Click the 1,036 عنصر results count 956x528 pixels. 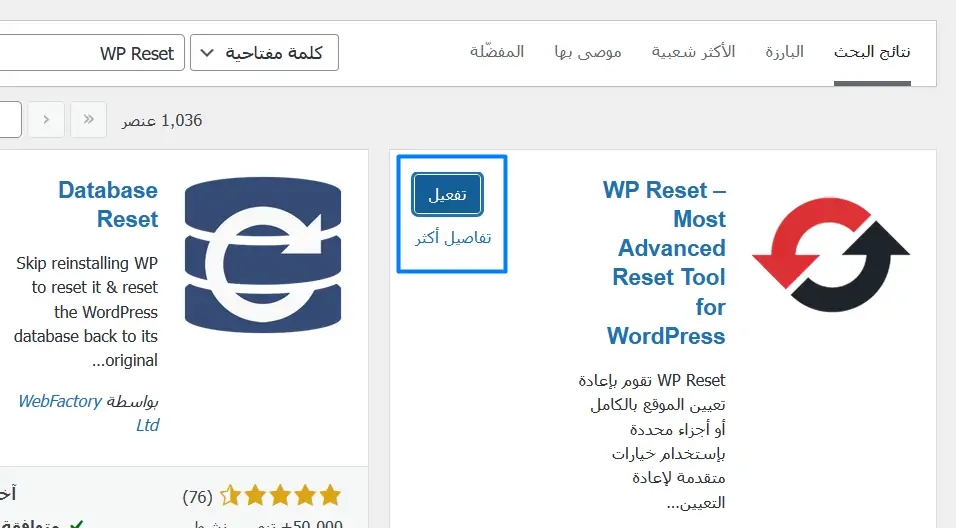coord(162,121)
